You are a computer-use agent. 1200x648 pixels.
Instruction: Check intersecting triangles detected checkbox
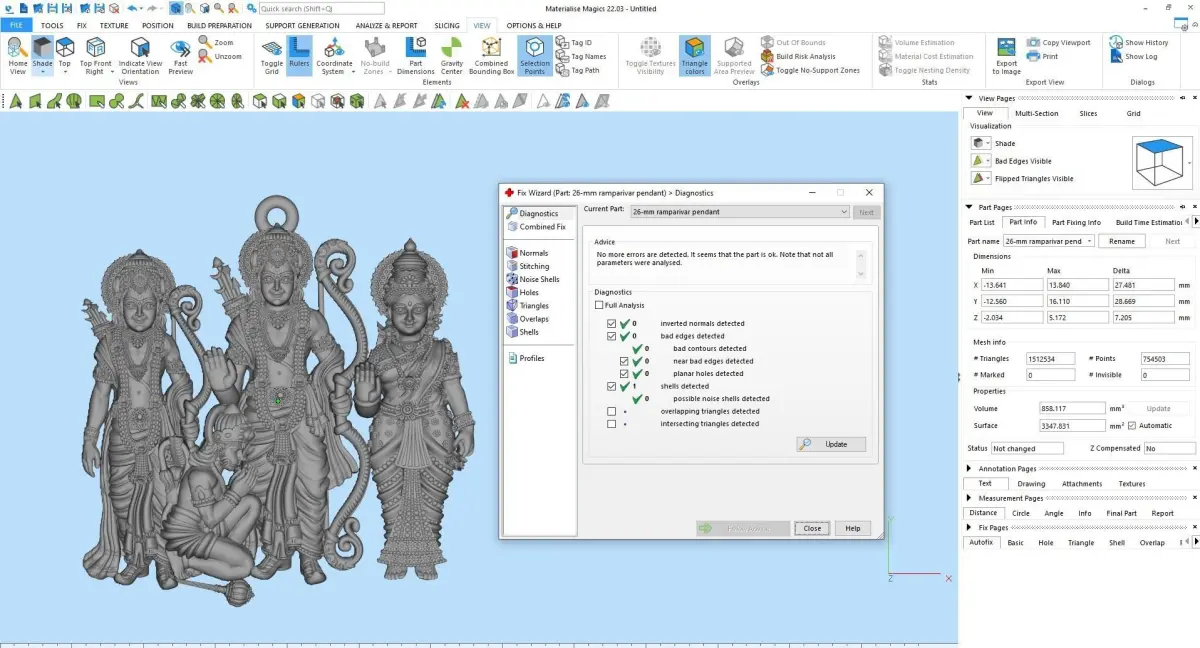point(612,424)
